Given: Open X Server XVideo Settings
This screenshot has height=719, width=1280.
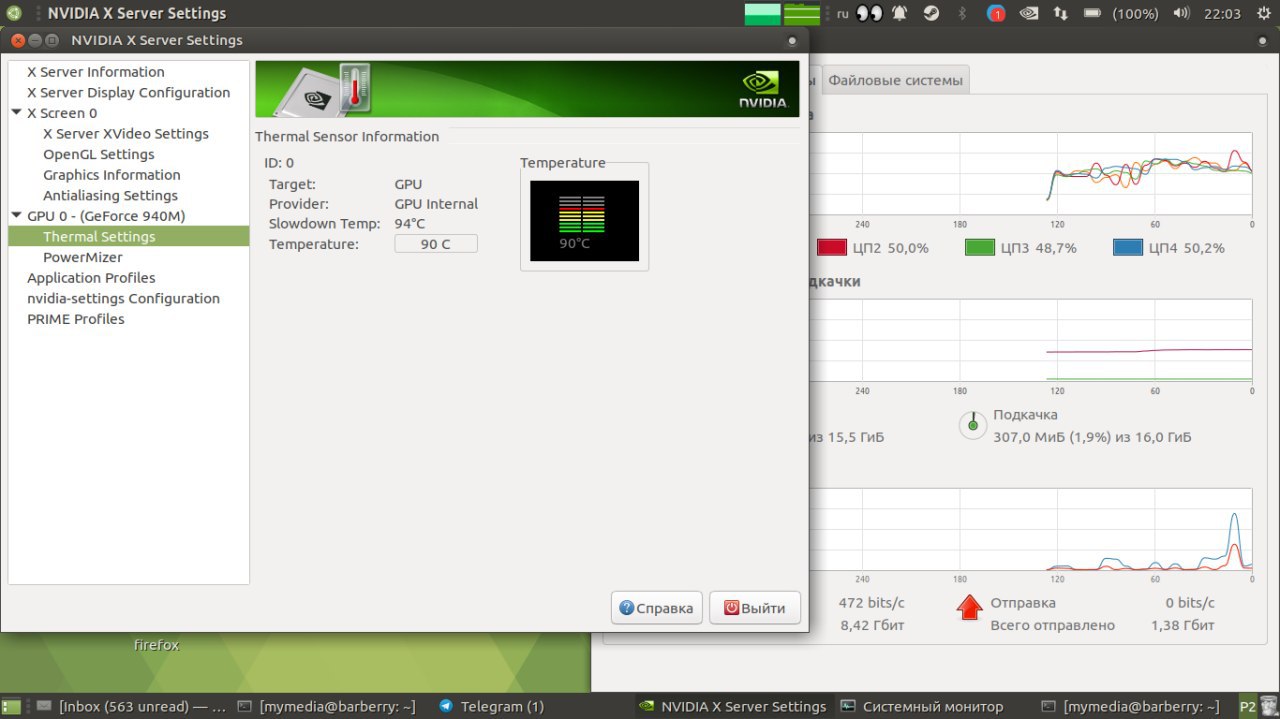Looking at the screenshot, I should pyautogui.click(x=126, y=133).
